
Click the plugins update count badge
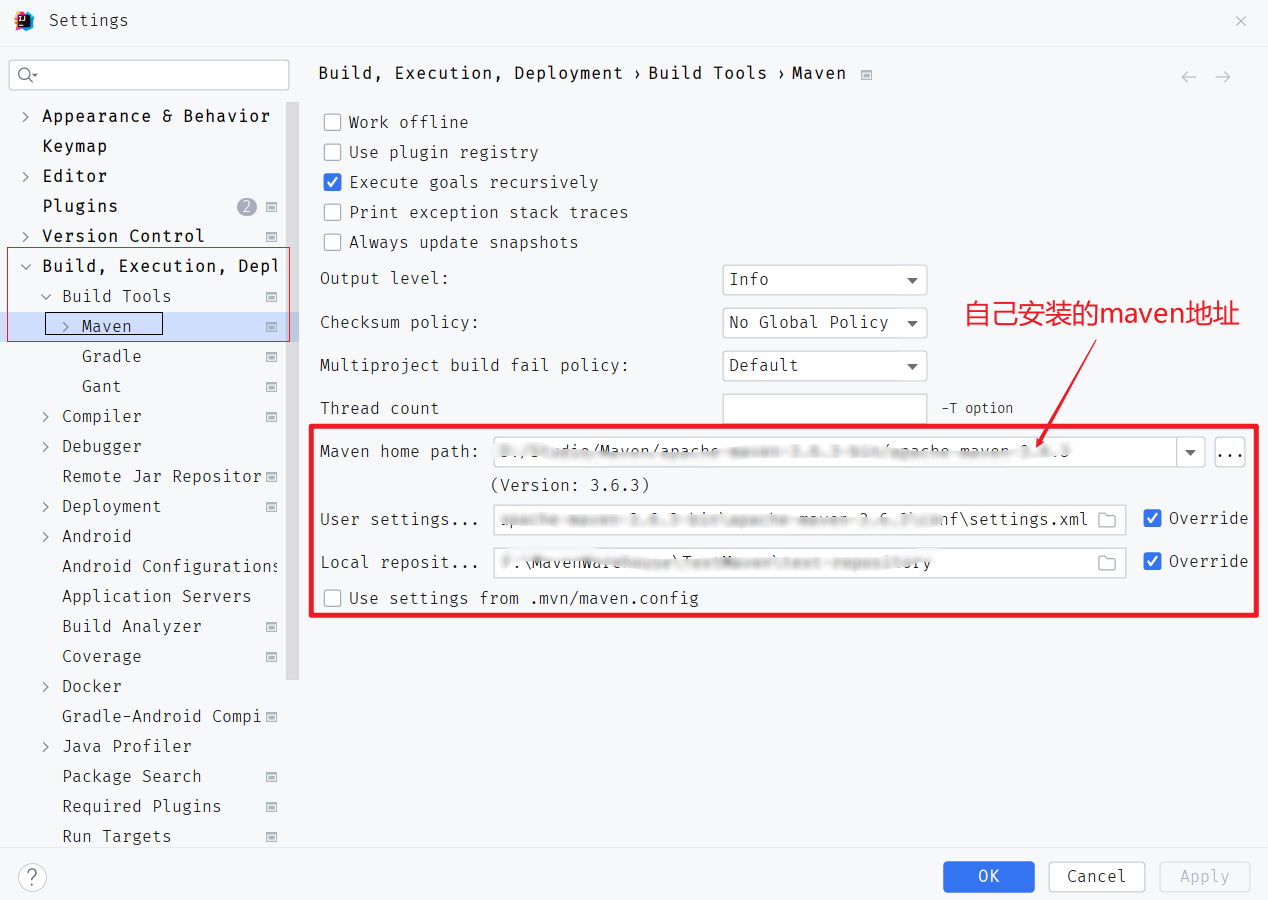point(247,207)
